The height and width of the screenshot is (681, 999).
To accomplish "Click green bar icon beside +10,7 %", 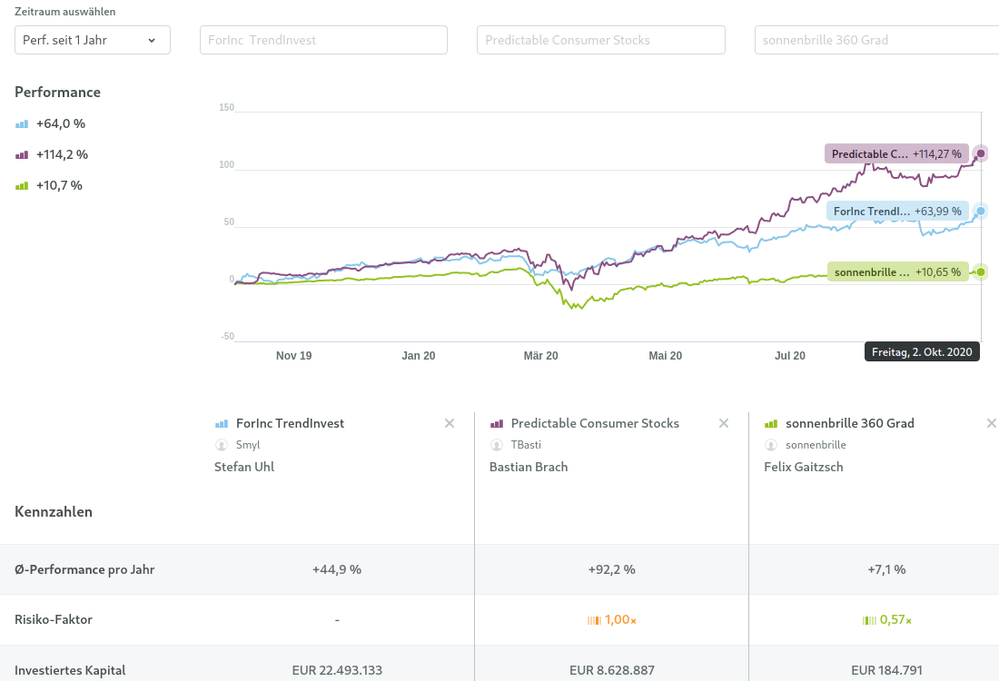I will [x=22, y=186].
